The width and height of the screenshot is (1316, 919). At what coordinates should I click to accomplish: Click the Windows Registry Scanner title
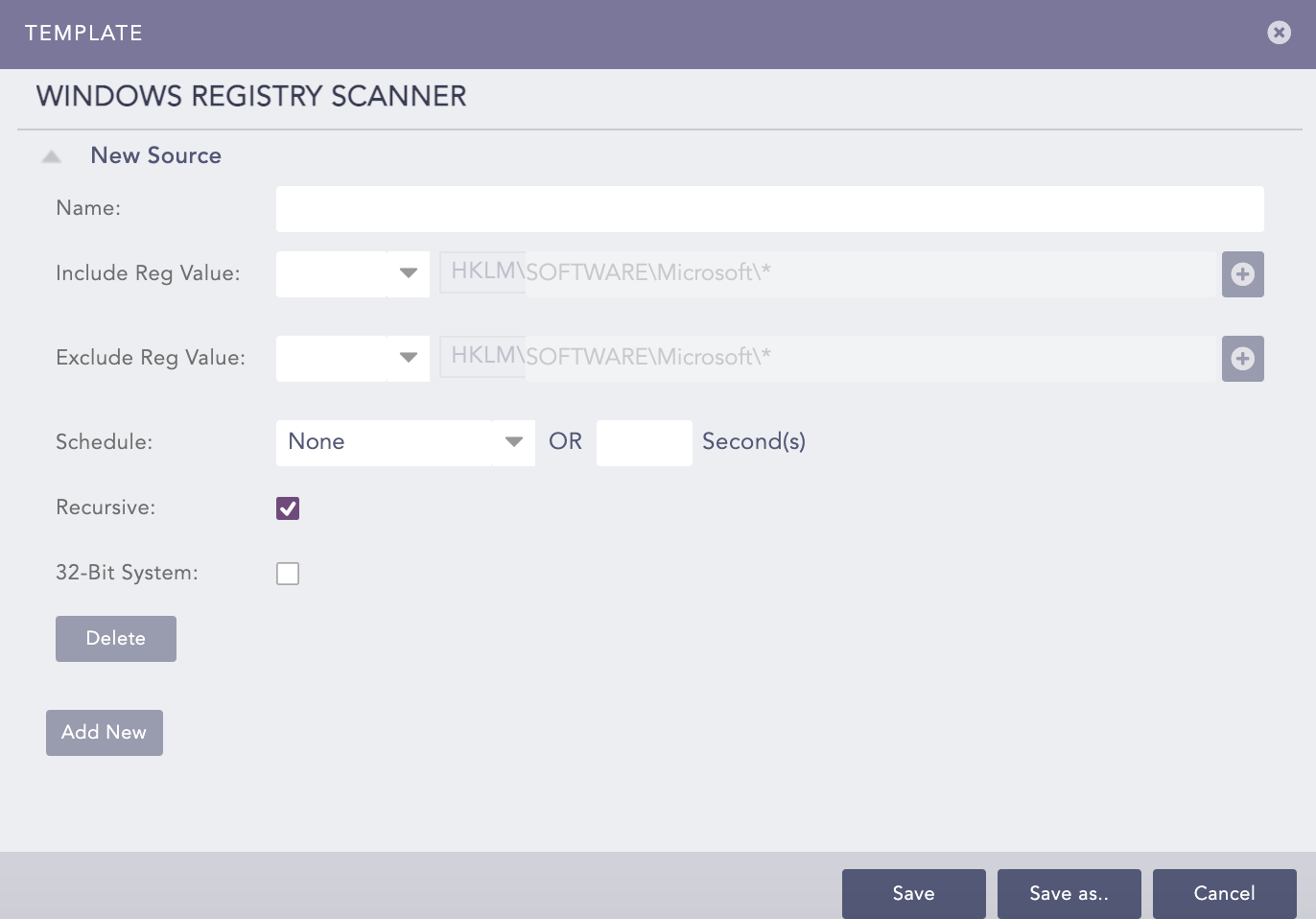click(251, 96)
